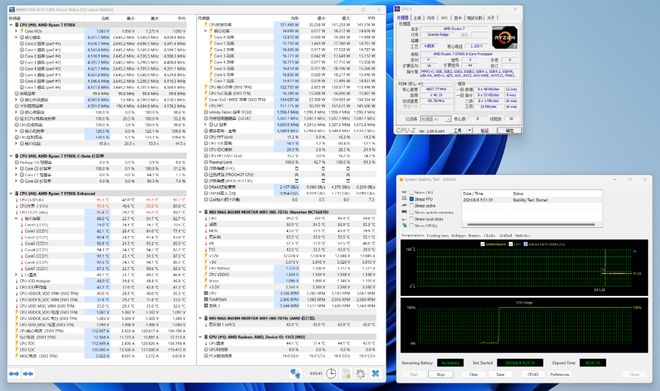Open the SPD tab in CPU-Z

(x=444, y=18)
